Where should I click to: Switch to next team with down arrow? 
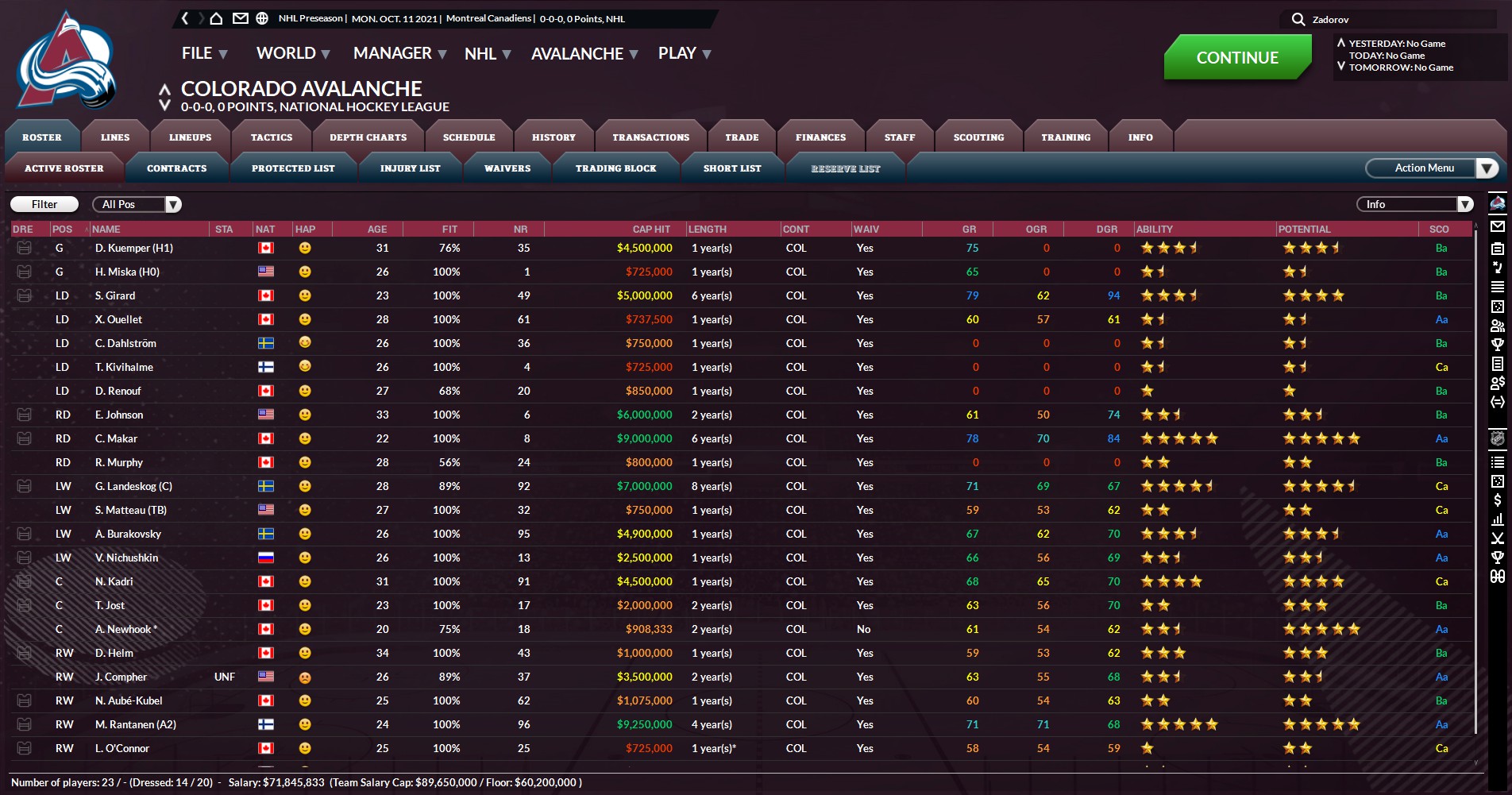point(164,105)
